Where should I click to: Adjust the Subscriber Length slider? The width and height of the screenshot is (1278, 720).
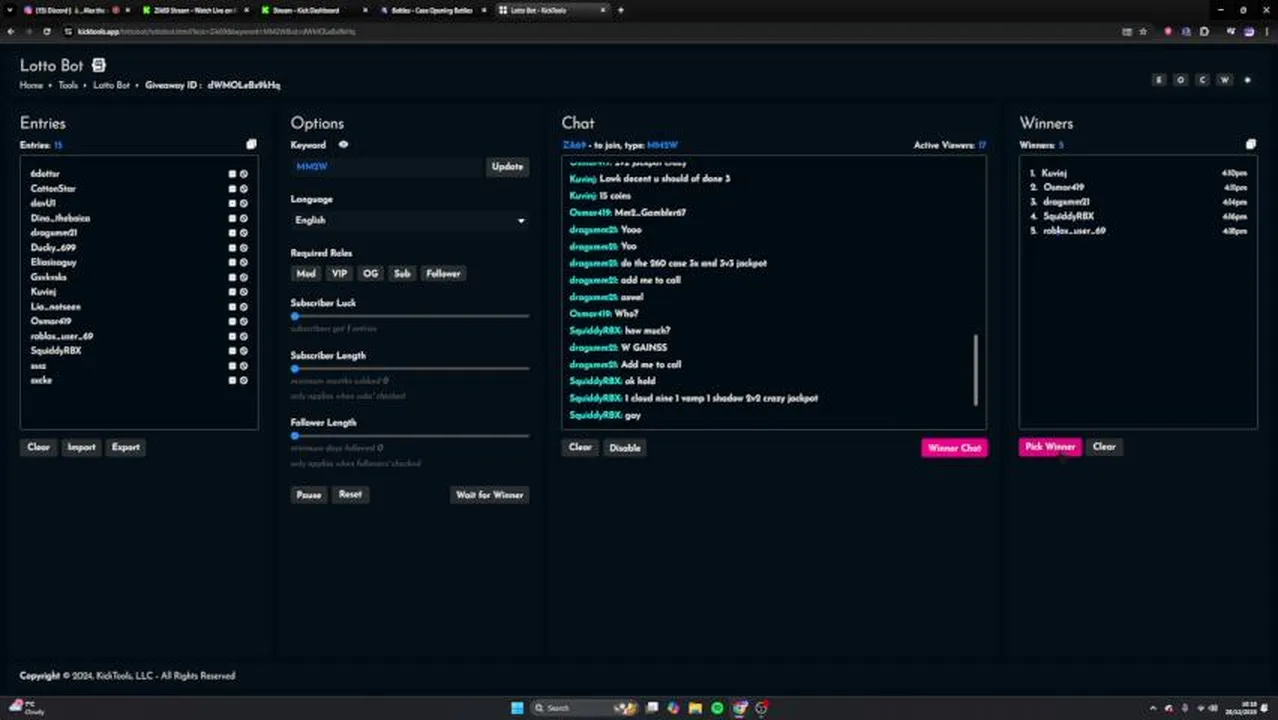pos(410,369)
